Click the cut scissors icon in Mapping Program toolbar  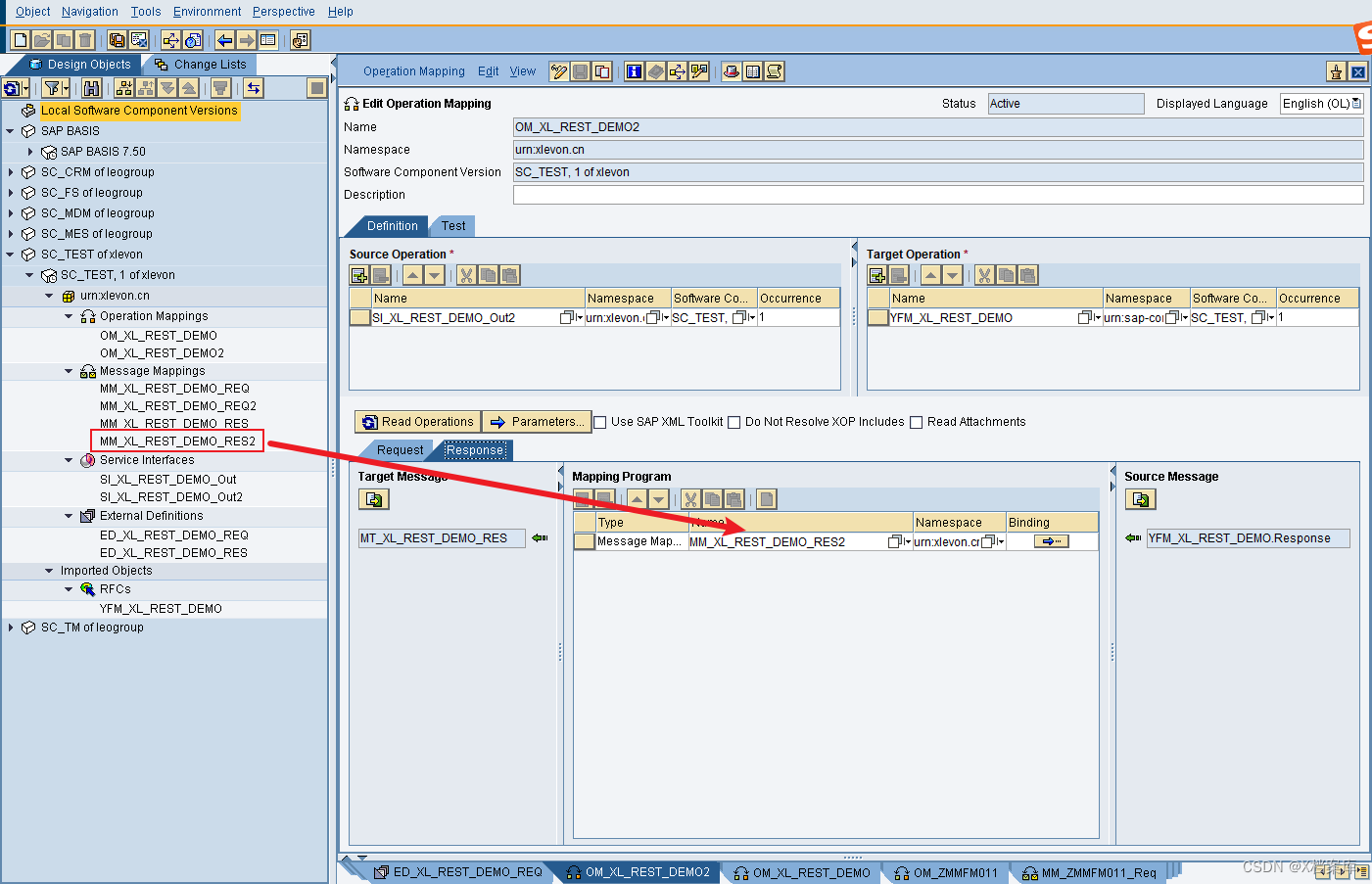pyautogui.click(x=690, y=499)
